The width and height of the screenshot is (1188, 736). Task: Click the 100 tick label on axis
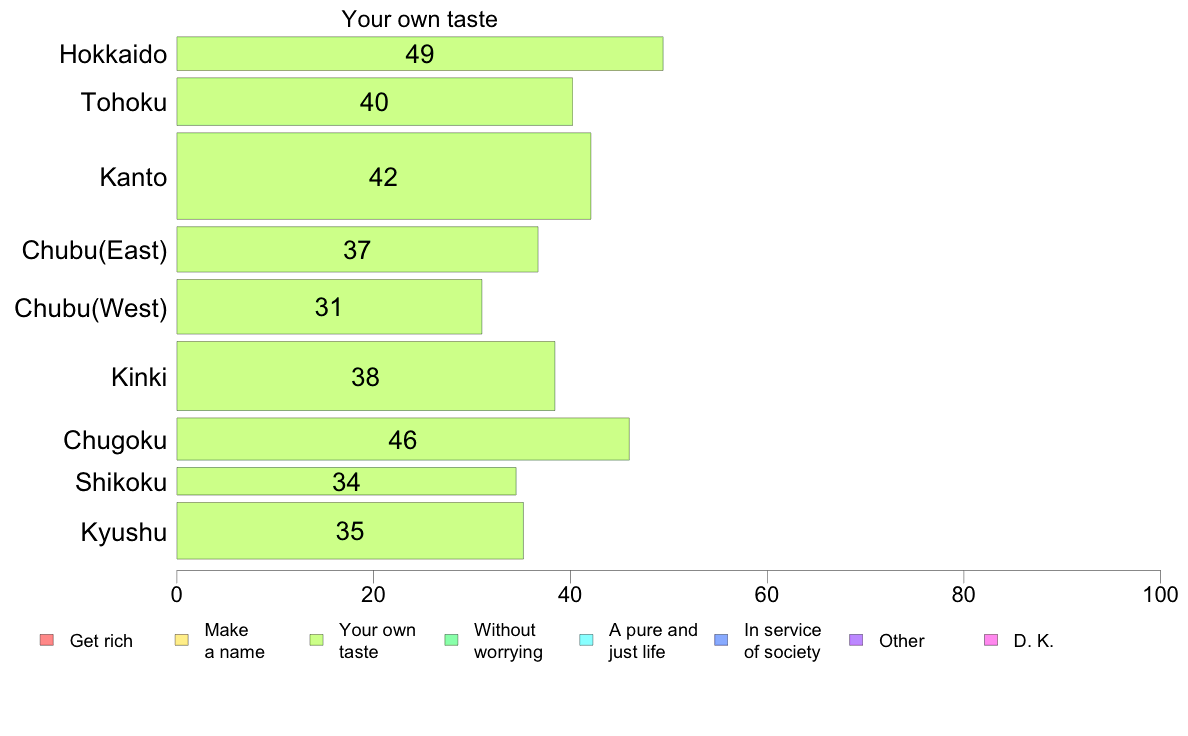[1160, 594]
